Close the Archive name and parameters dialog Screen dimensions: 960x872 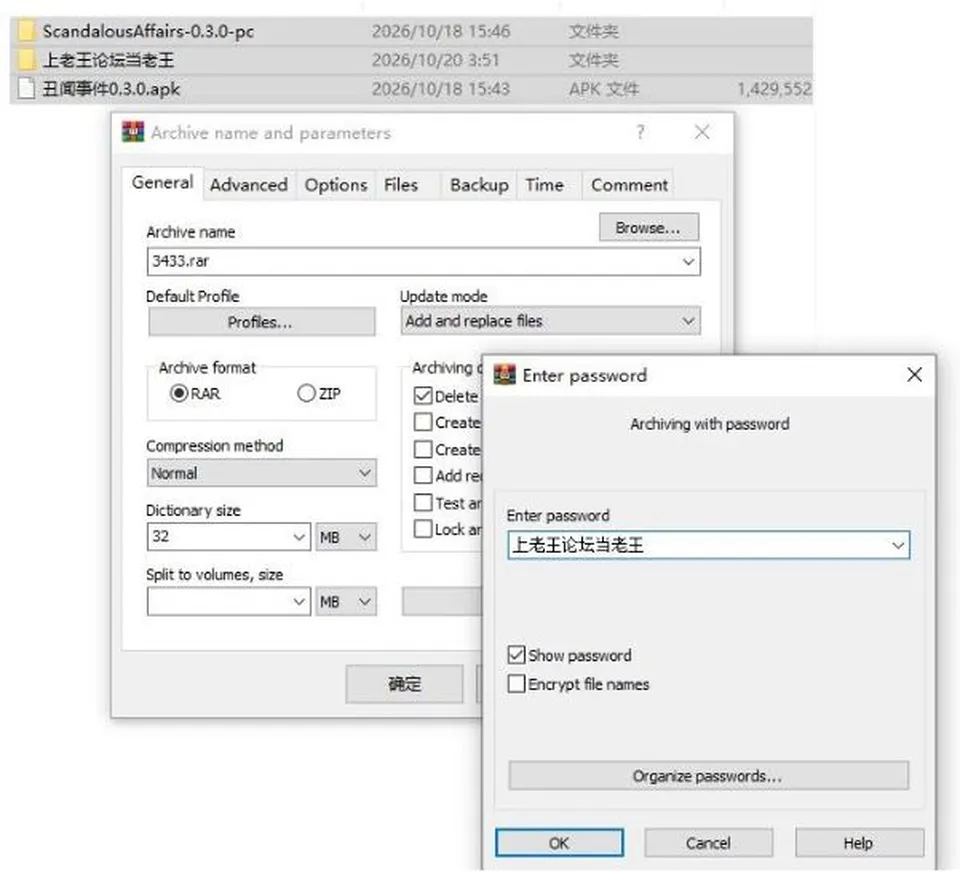(702, 132)
